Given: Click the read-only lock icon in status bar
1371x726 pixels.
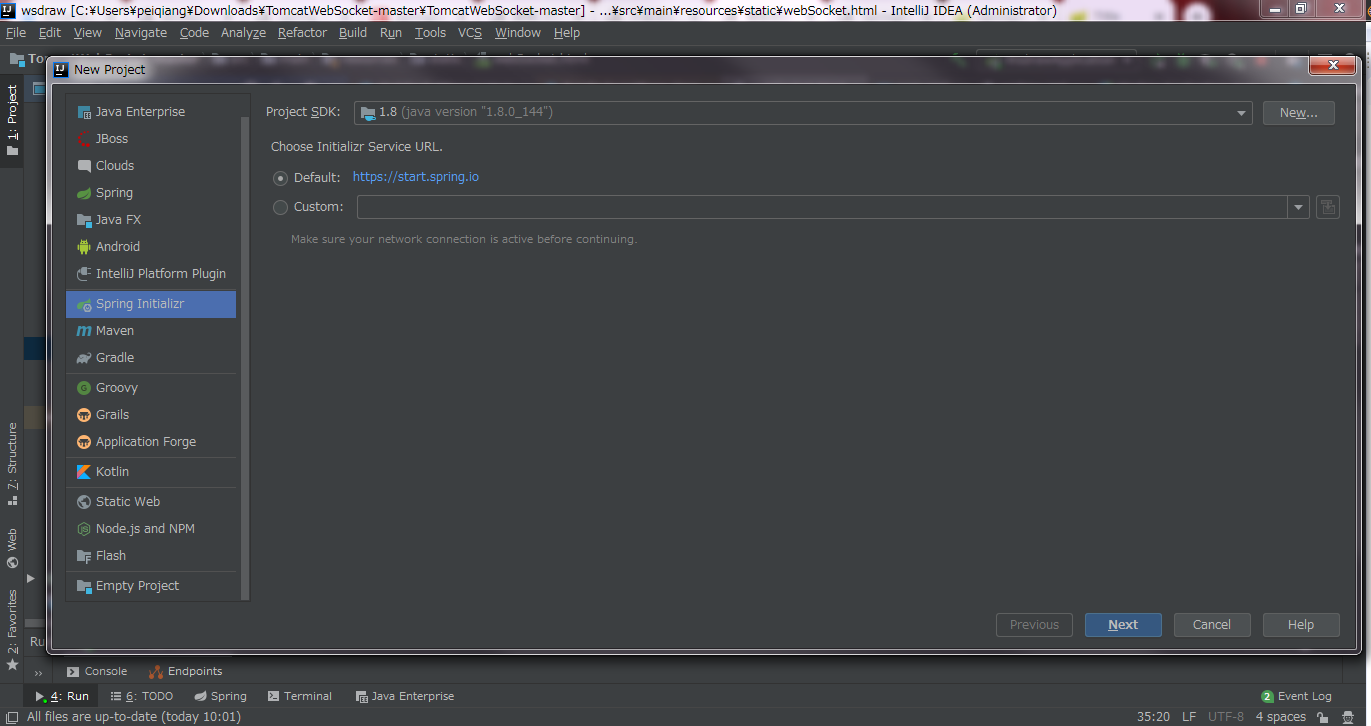Looking at the screenshot, I should [x=1323, y=717].
